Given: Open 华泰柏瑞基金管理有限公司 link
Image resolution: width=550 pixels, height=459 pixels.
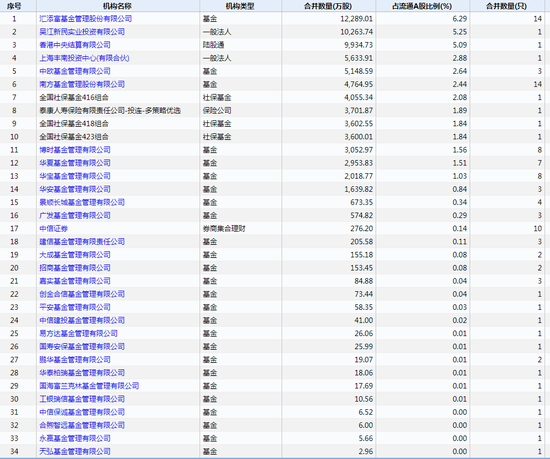Looking at the screenshot, I should [x=82, y=373].
